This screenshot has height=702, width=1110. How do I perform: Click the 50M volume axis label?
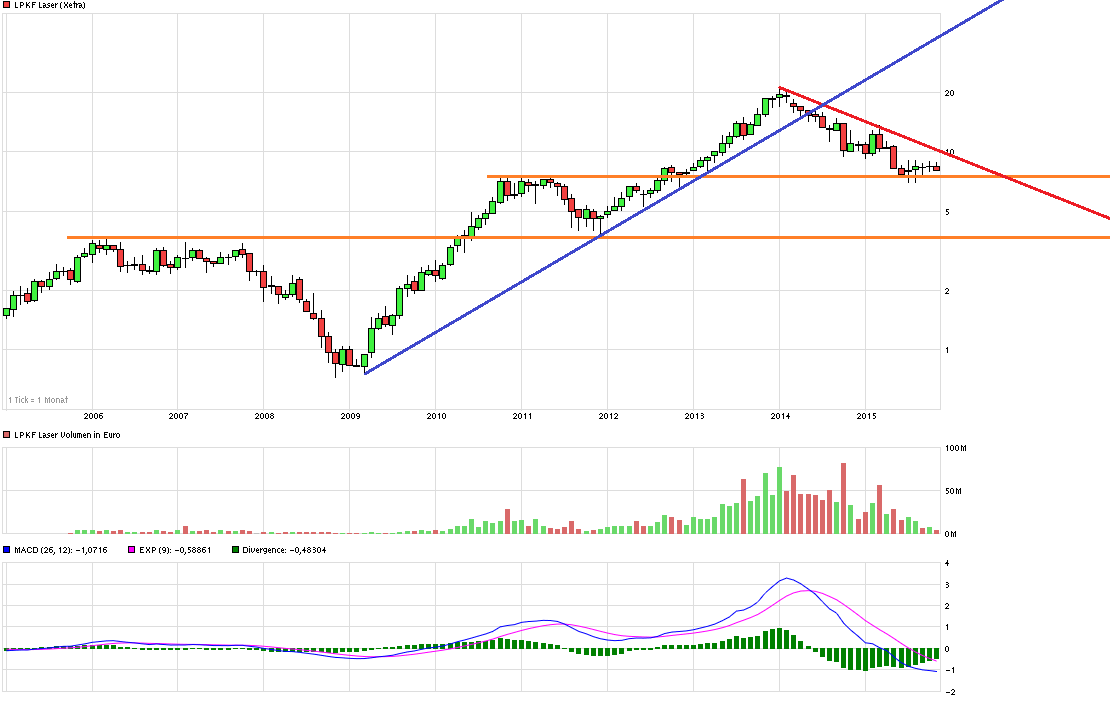click(x=953, y=490)
